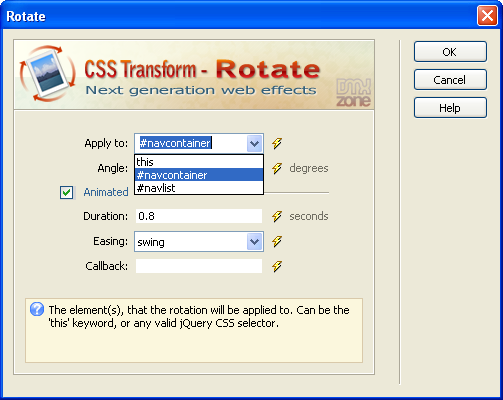Click the DMXzone logo in the banner
This screenshot has height=400, width=503.
[x=353, y=92]
